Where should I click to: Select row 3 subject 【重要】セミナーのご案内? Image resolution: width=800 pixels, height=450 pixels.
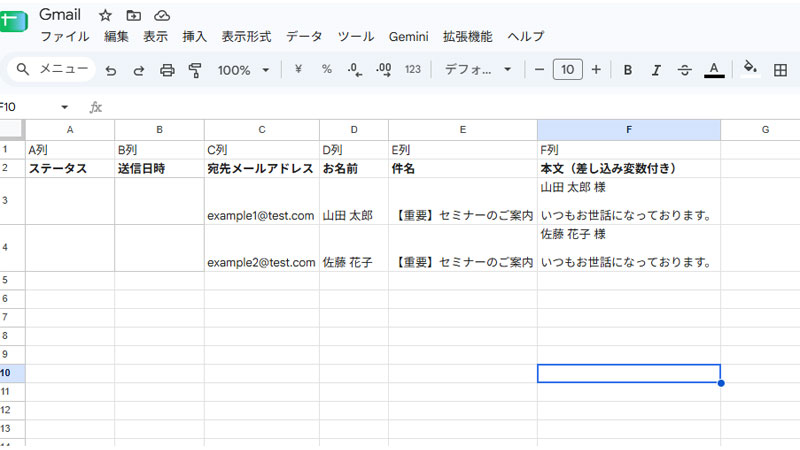(463, 201)
